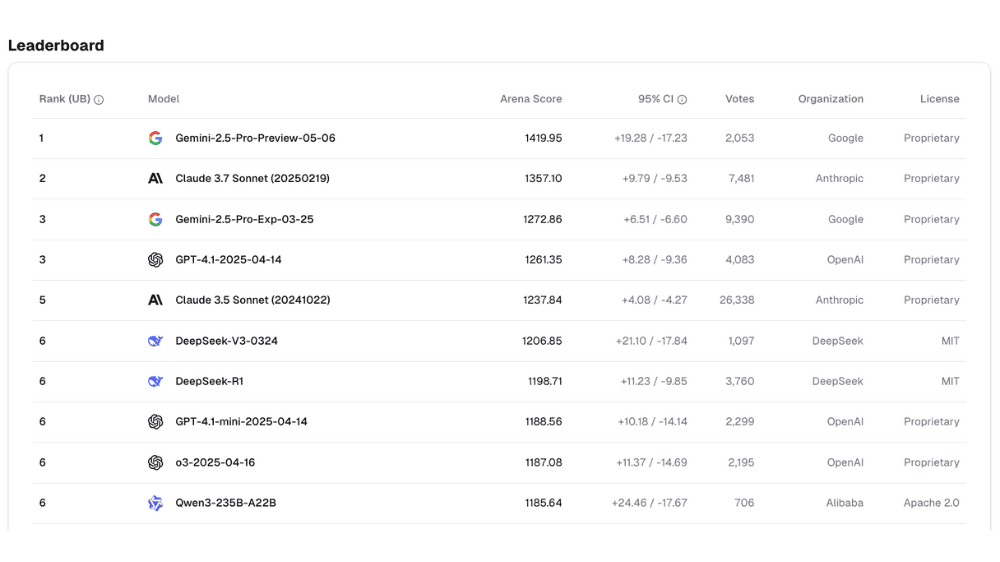Click MIT license in DeepSeek-V3-0324 row
1000x562 pixels.
[x=950, y=341]
